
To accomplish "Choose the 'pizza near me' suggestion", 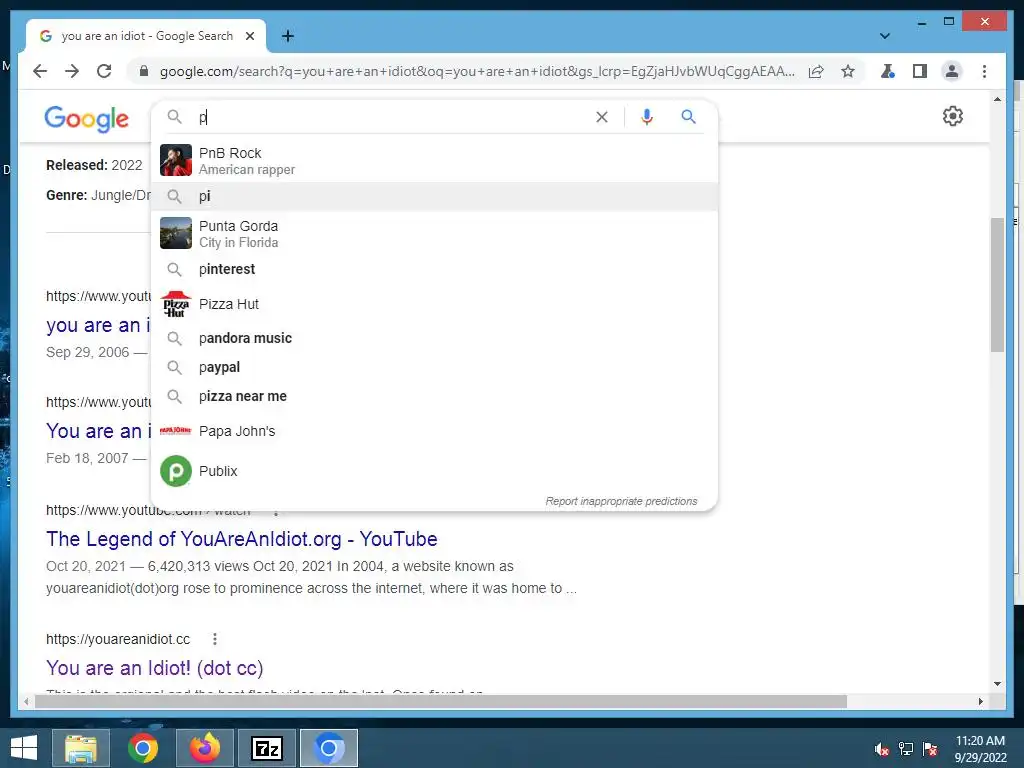I will click(x=434, y=396).
